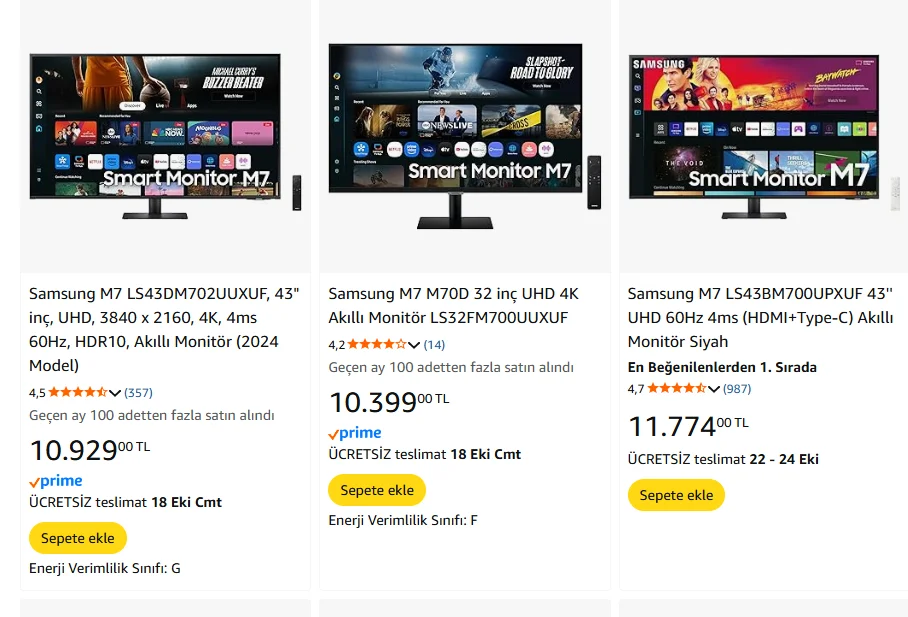Open the 4,7 star rating icon for LS43BM700UPXUF
Viewport: 908px width, 617px height.
[676, 388]
